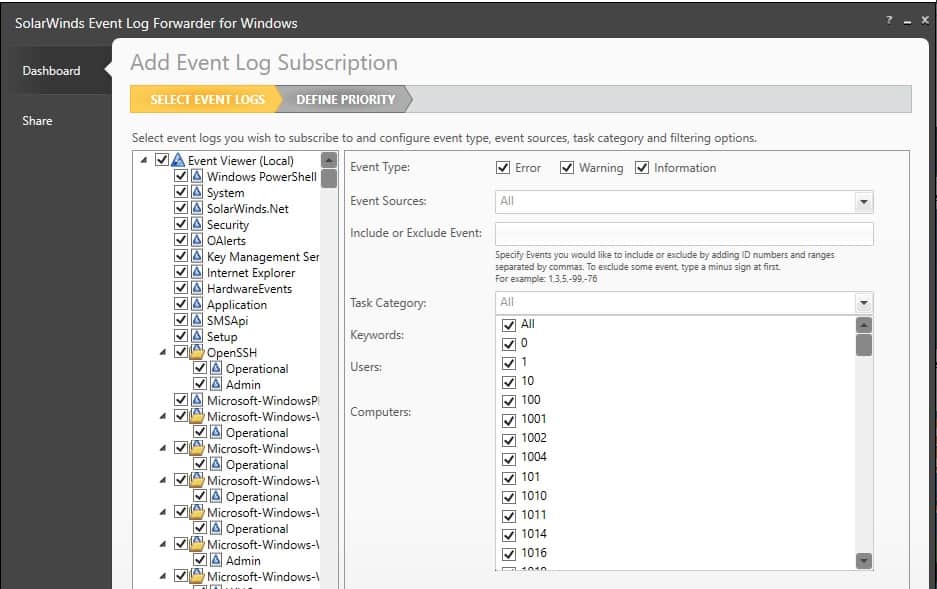Click task category value 1010
The image size is (937, 589).
click(x=534, y=496)
